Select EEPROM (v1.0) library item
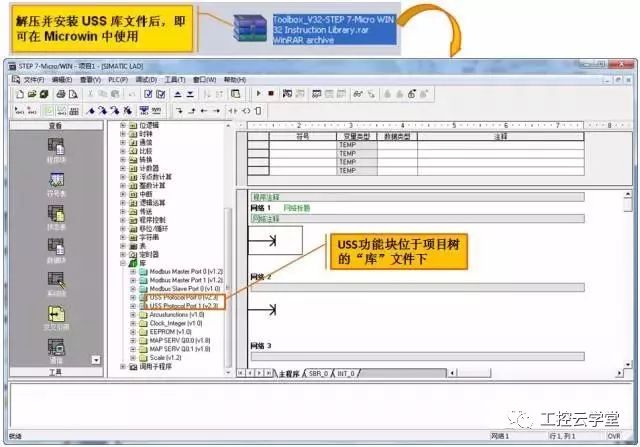This screenshot has width=640, height=447. 170,332
